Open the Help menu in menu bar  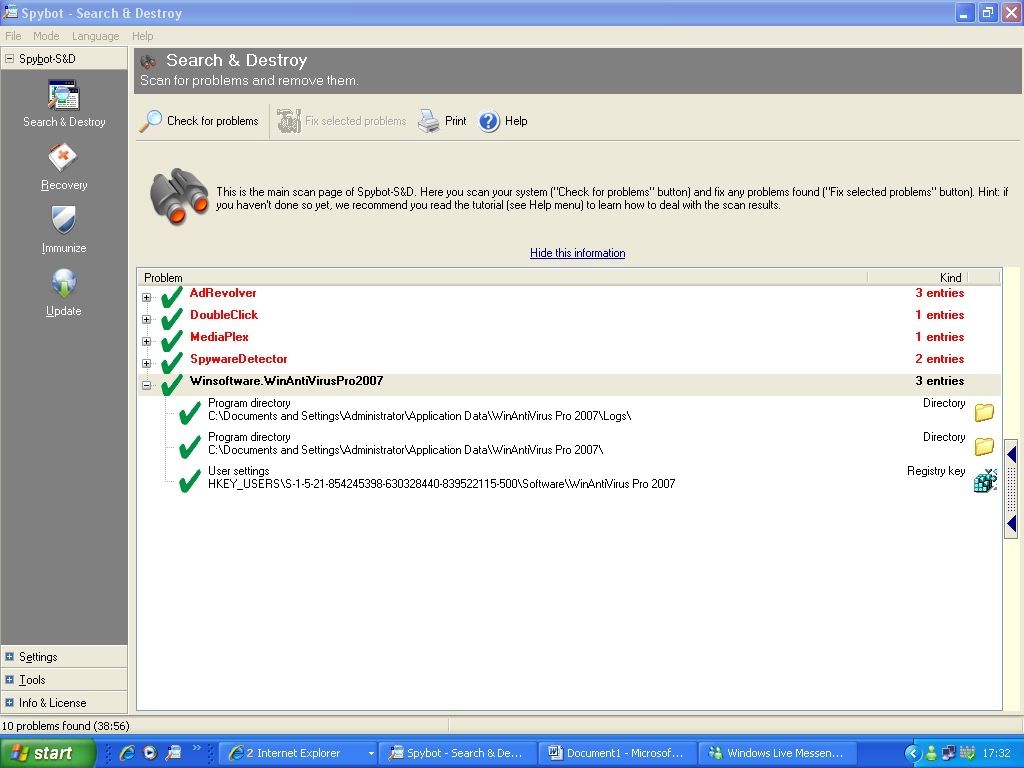[x=142, y=36]
